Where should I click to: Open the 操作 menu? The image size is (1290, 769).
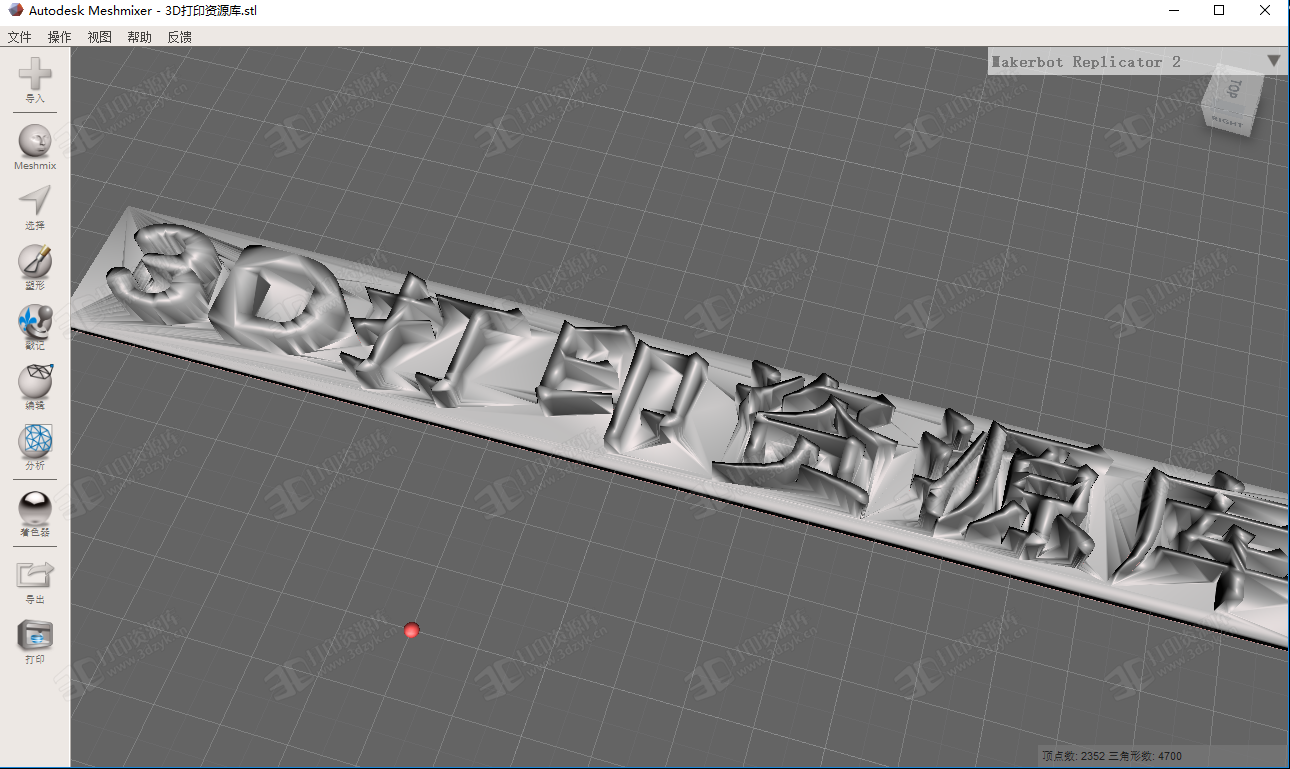(x=60, y=37)
